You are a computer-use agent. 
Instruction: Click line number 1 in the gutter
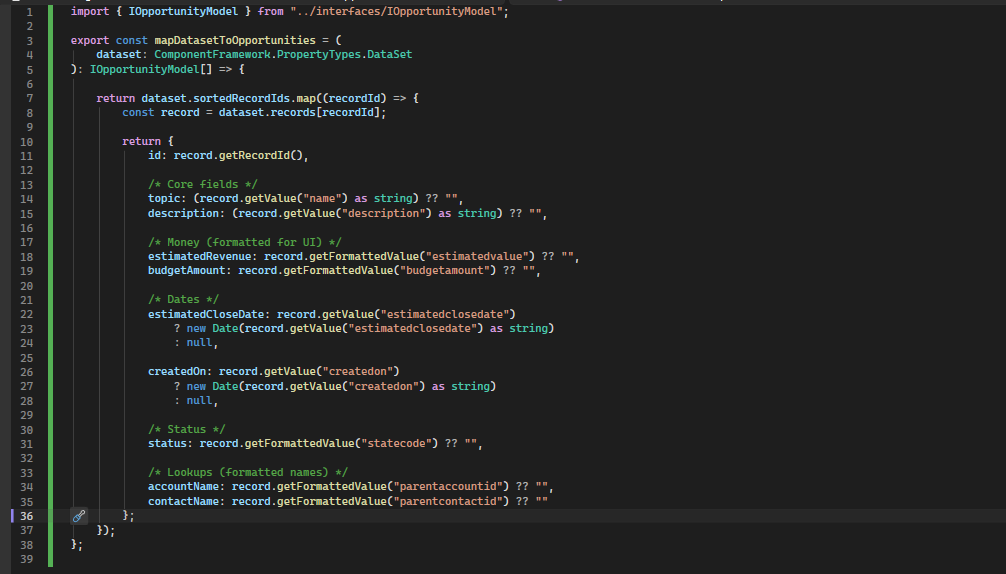coord(30,12)
